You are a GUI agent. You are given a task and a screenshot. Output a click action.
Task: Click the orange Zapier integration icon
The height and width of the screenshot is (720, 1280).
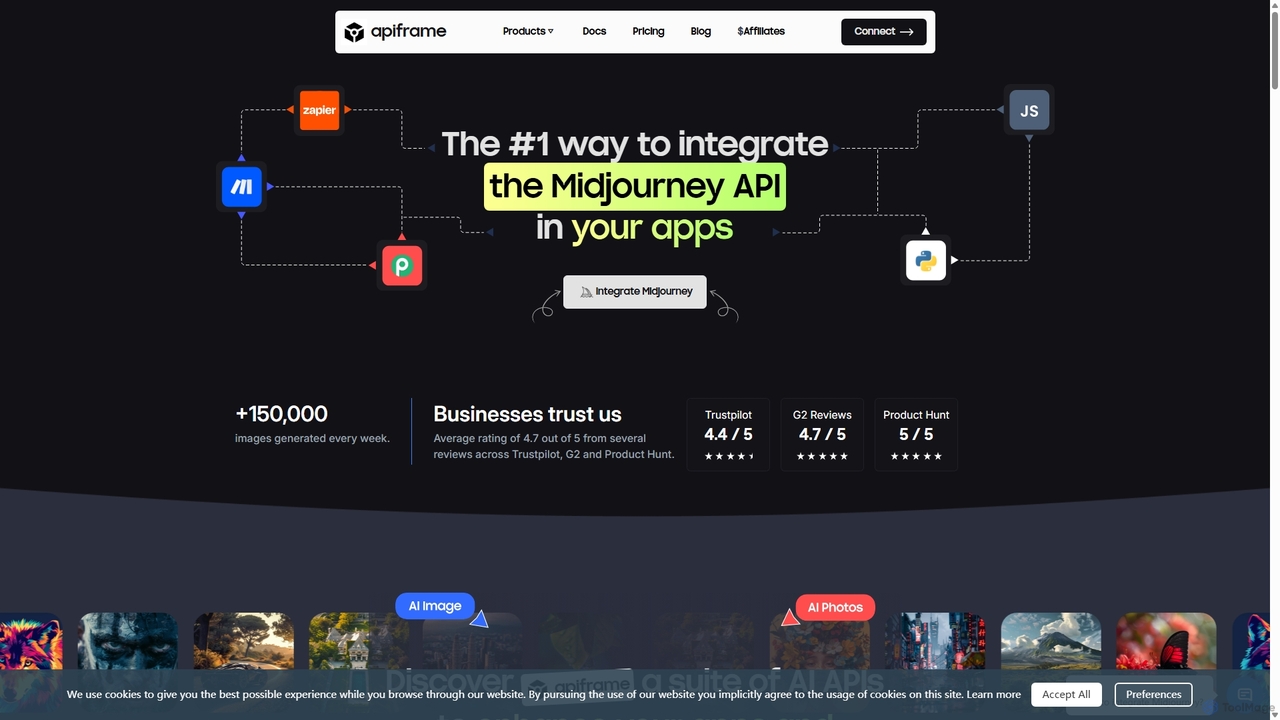320,110
